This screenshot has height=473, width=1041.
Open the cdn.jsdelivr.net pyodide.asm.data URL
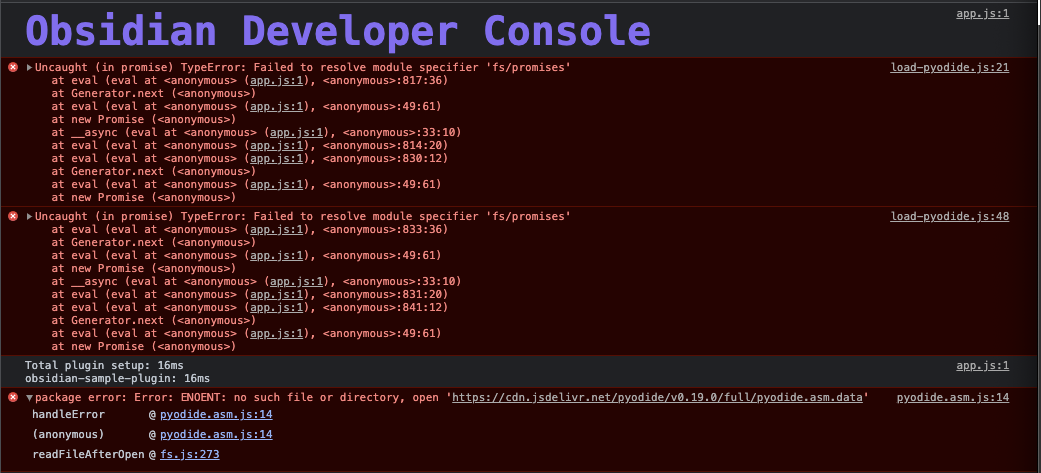(657, 397)
